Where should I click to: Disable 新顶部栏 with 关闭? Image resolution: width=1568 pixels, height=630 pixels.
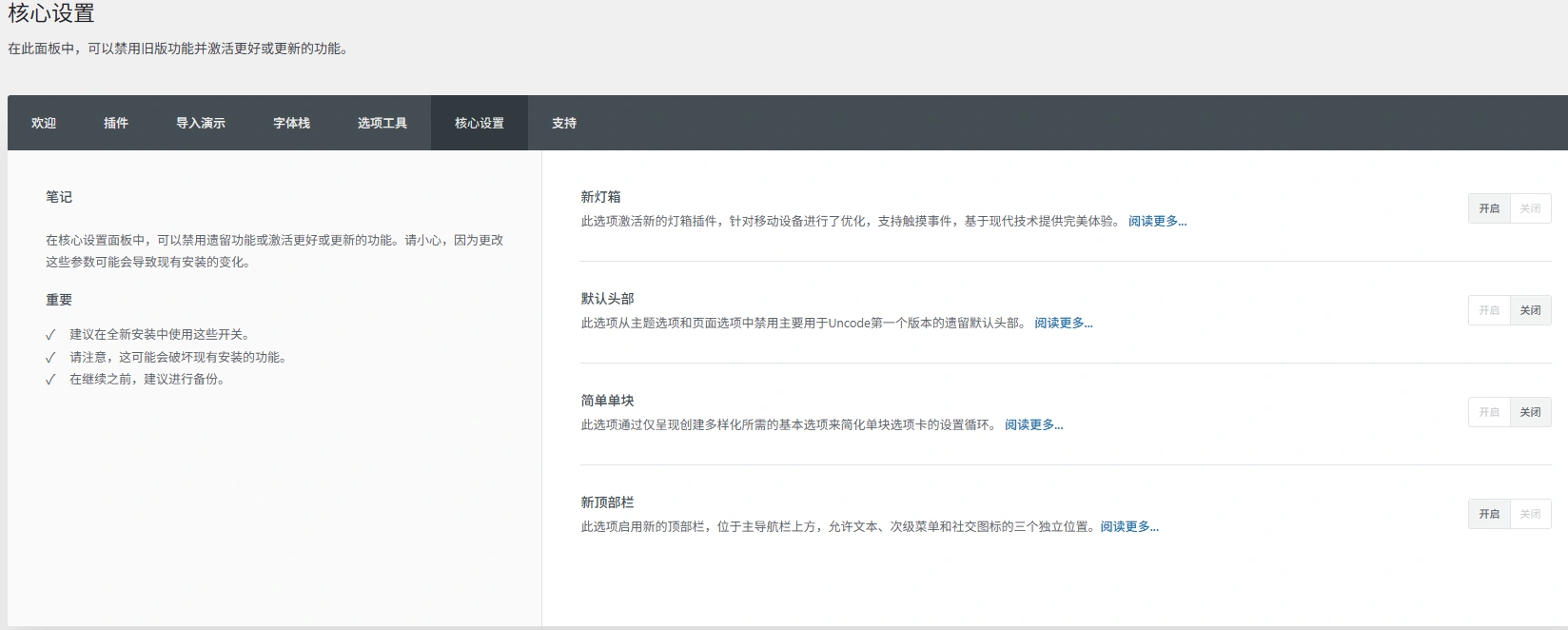point(1530,514)
